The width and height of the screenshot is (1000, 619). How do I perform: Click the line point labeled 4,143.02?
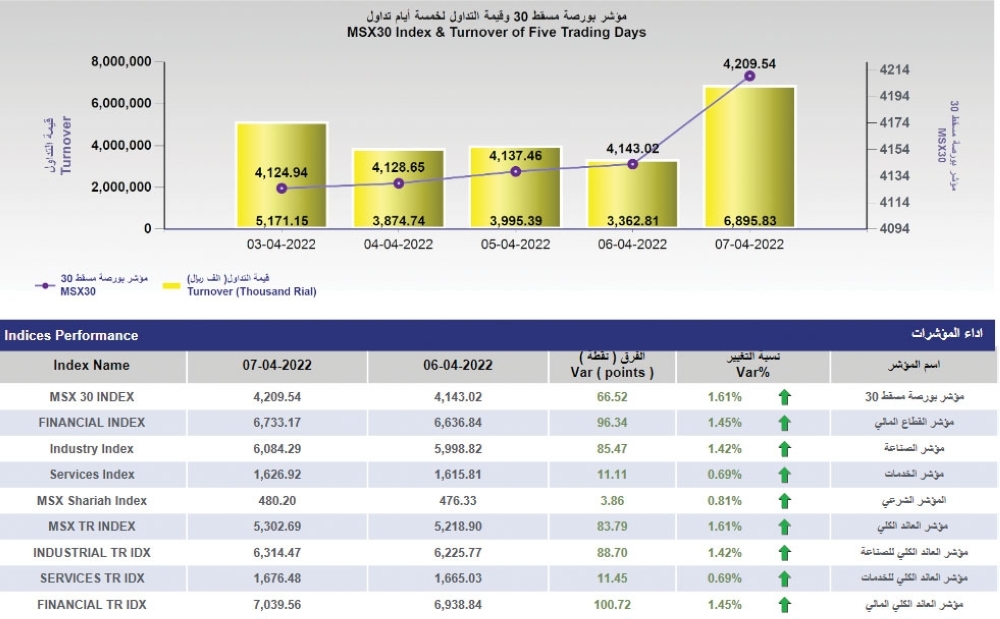click(633, 164)
